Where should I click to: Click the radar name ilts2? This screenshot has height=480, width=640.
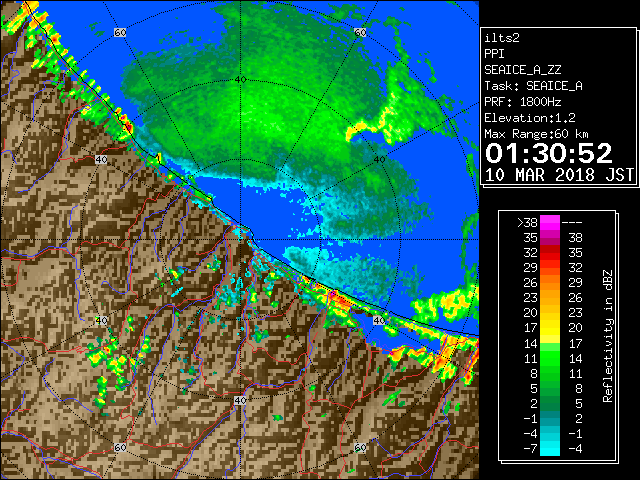[x=502, y=38]
